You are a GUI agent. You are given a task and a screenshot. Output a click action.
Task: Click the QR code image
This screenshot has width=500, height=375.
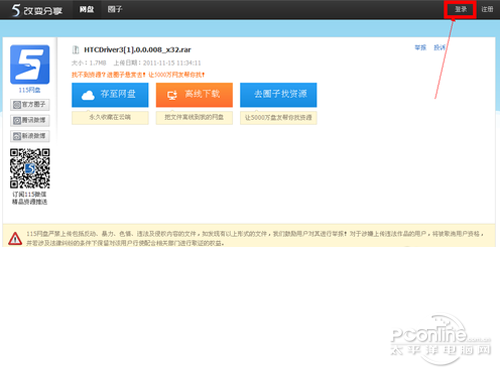[x=30, y=168]
